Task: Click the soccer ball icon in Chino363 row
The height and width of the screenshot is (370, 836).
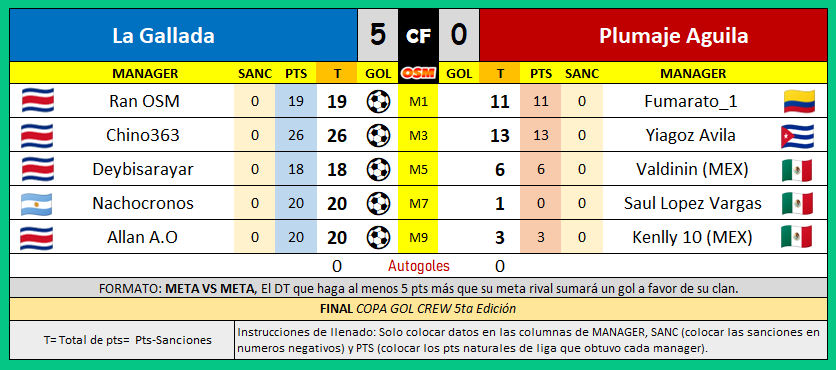Action: (378, 135)
